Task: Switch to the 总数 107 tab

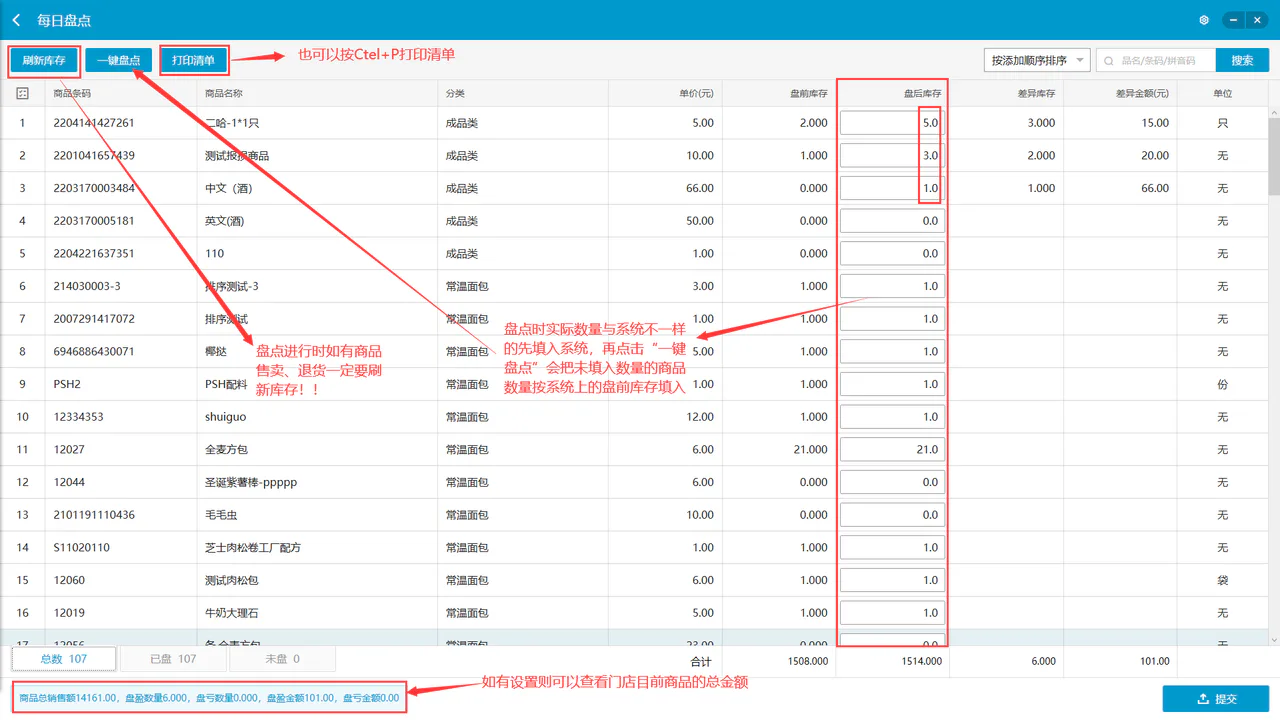Action: point(64,659)
